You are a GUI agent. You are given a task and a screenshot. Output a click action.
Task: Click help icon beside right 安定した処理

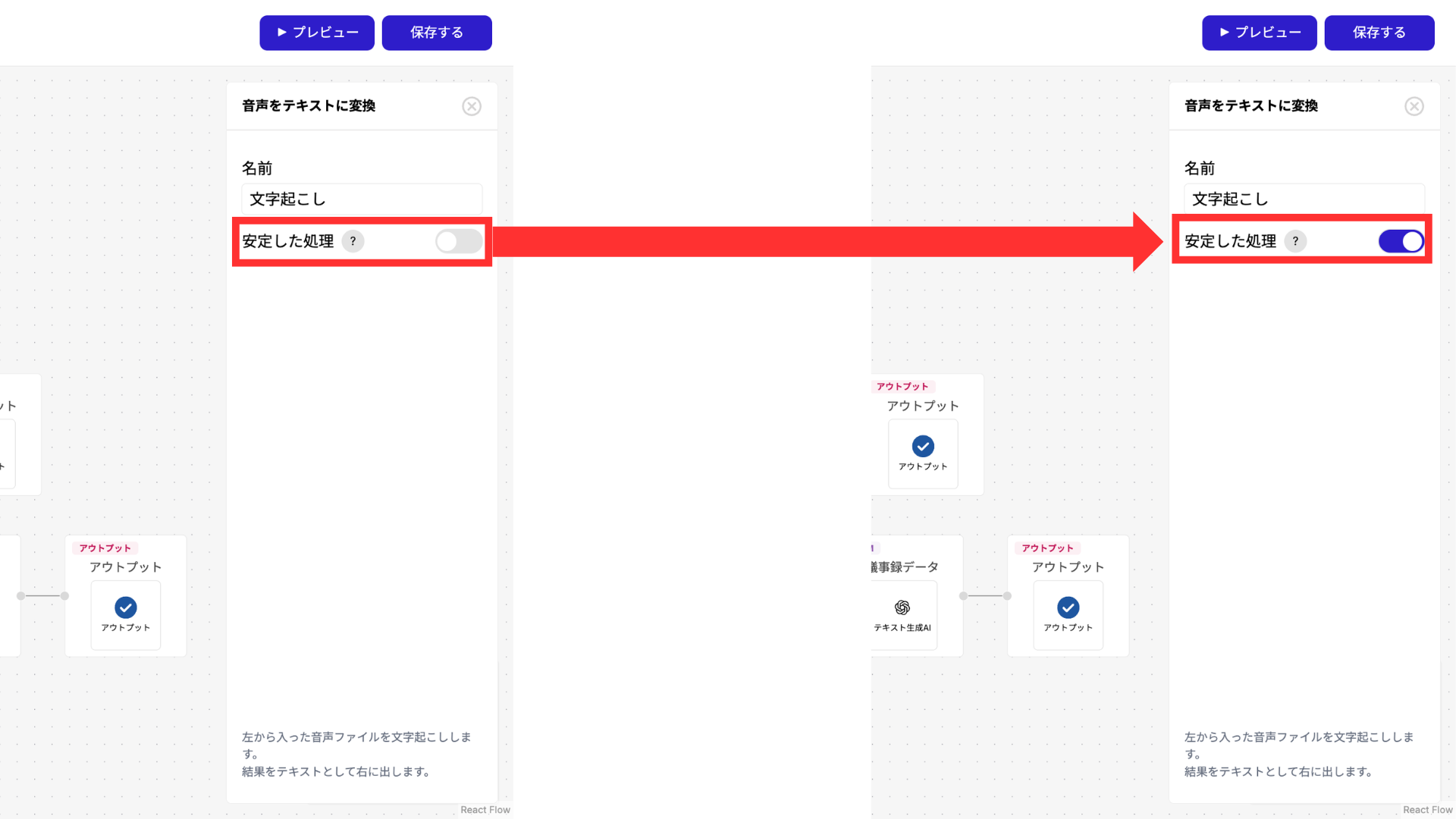pos(1295,241)
